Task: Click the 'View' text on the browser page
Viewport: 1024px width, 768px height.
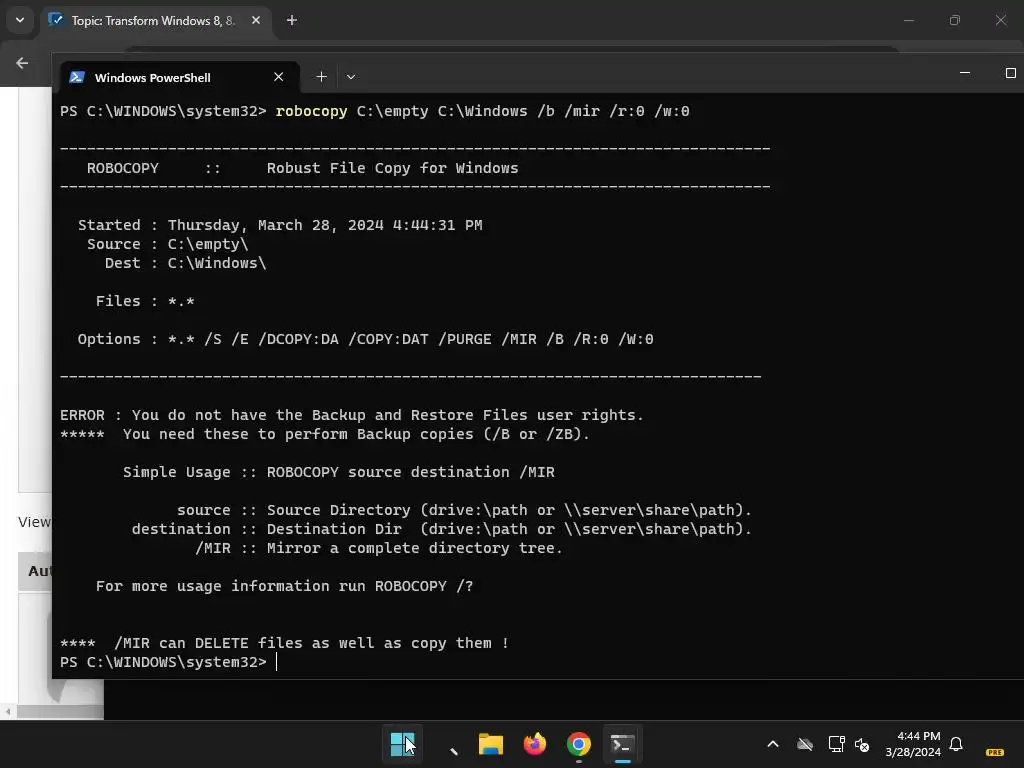Action: (35, 522)
